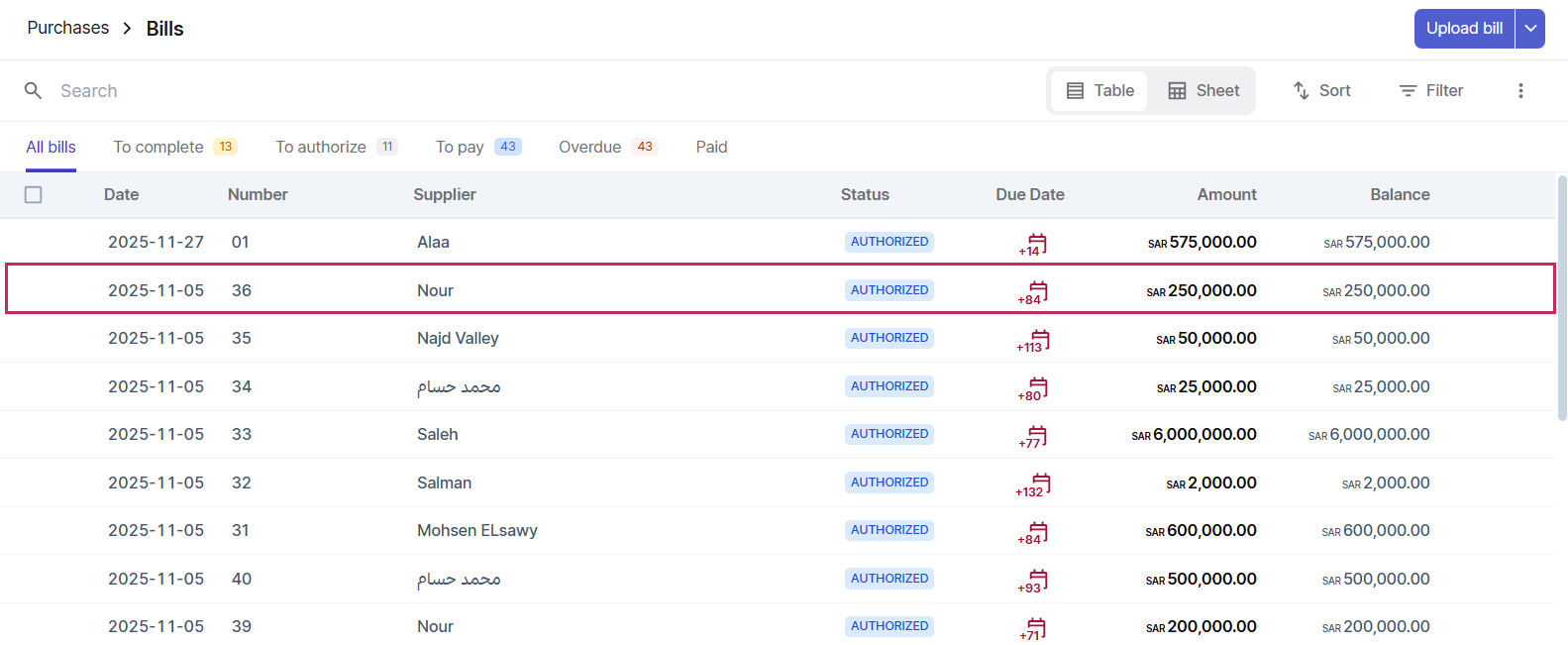Click the Sort arrows icon
1568x645 pixels.
tap(1302, 91)
